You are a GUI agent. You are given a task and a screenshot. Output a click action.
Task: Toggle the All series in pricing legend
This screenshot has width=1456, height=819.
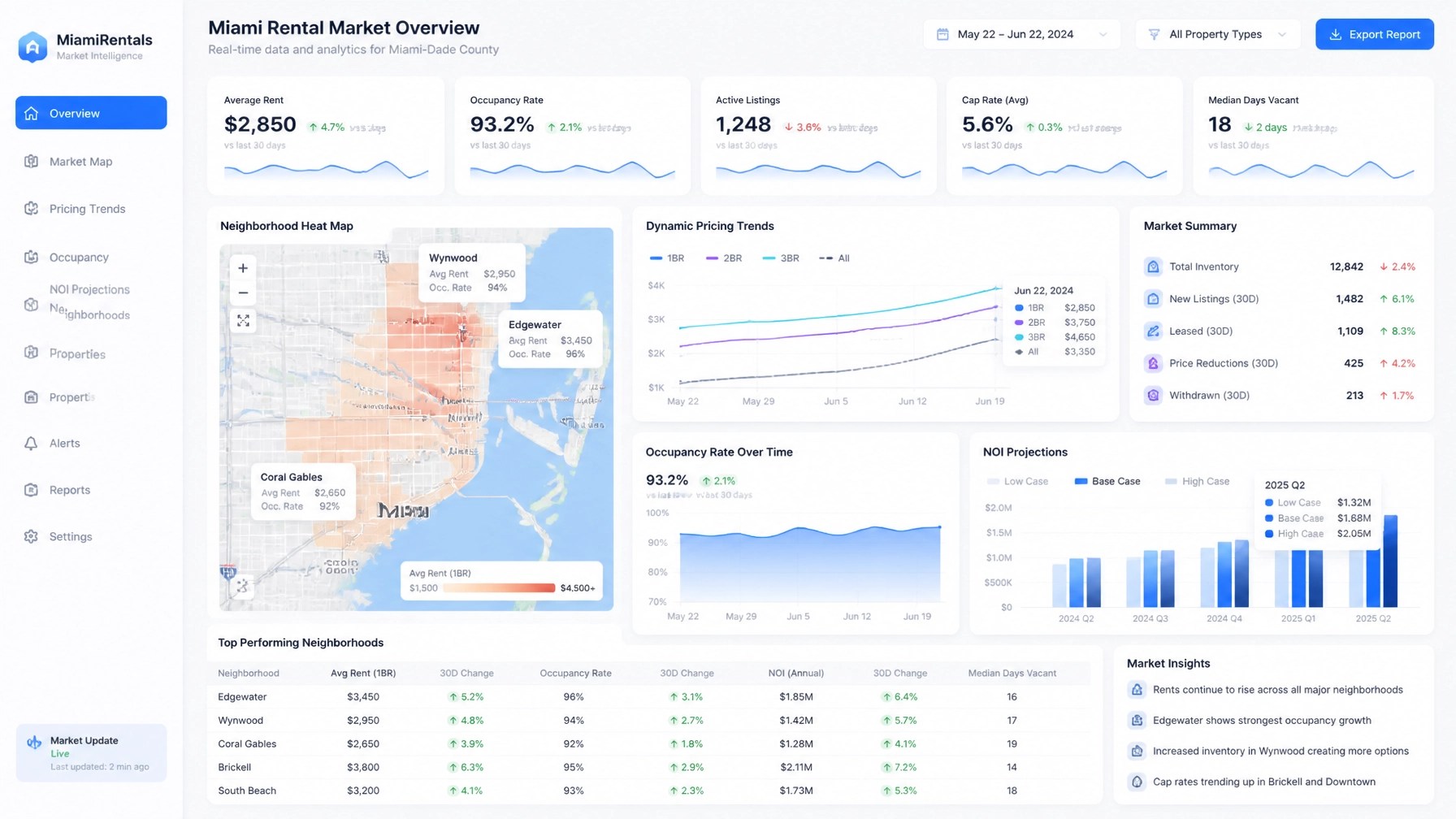[834, 258]
